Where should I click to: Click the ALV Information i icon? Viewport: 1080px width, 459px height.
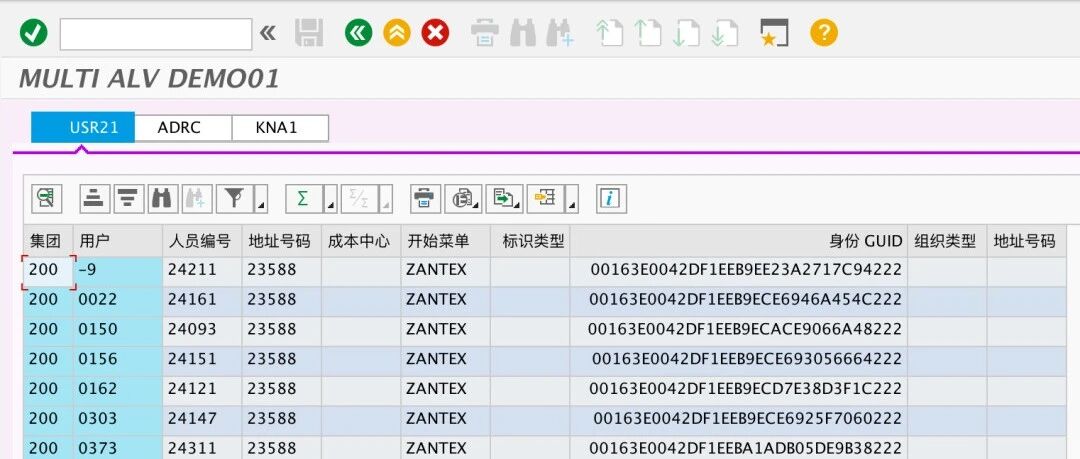[x=611, y=198]
